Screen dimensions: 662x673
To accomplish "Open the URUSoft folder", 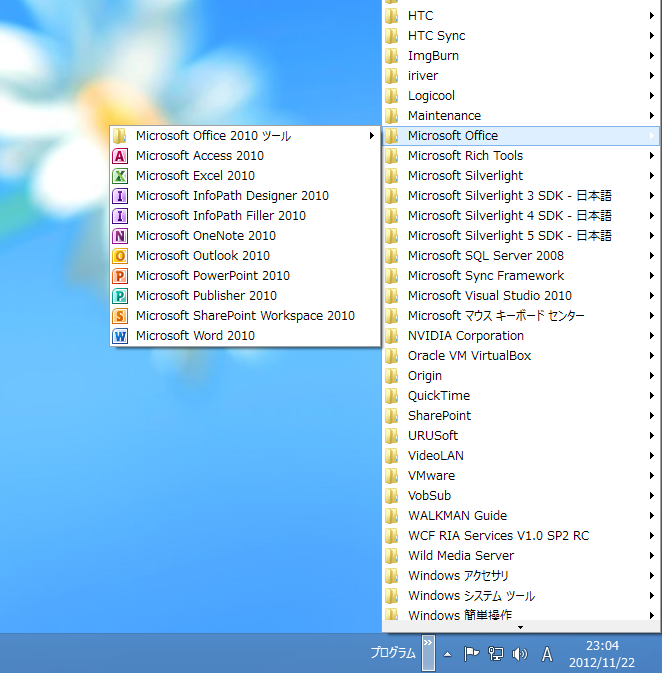I will [521, 436].
